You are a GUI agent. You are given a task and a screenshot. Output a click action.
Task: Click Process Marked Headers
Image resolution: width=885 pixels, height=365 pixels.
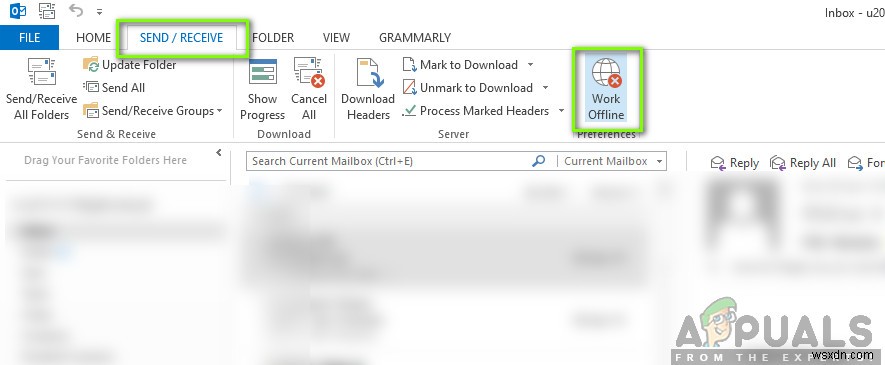476,111
